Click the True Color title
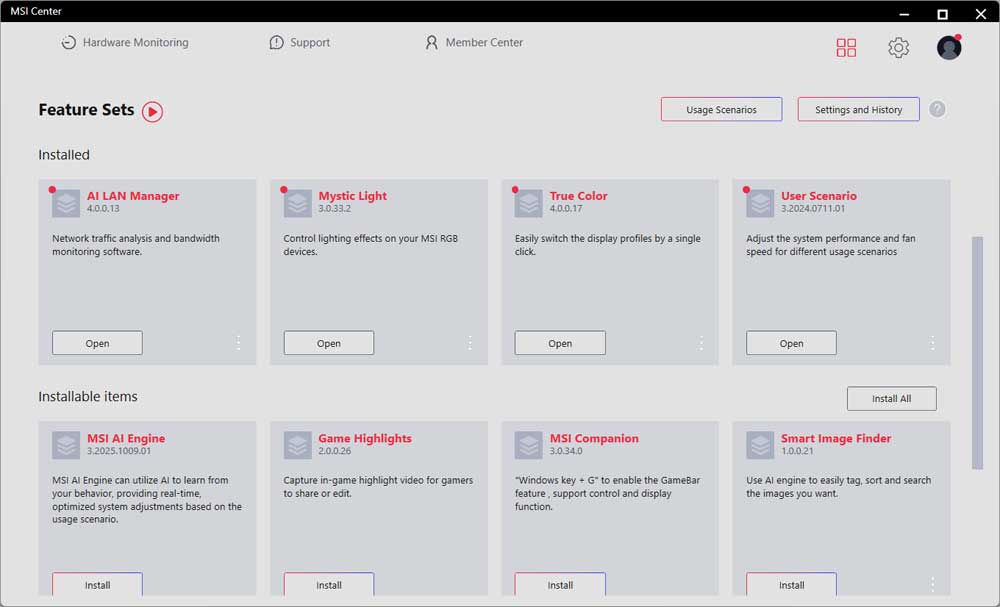 point(578,196)
